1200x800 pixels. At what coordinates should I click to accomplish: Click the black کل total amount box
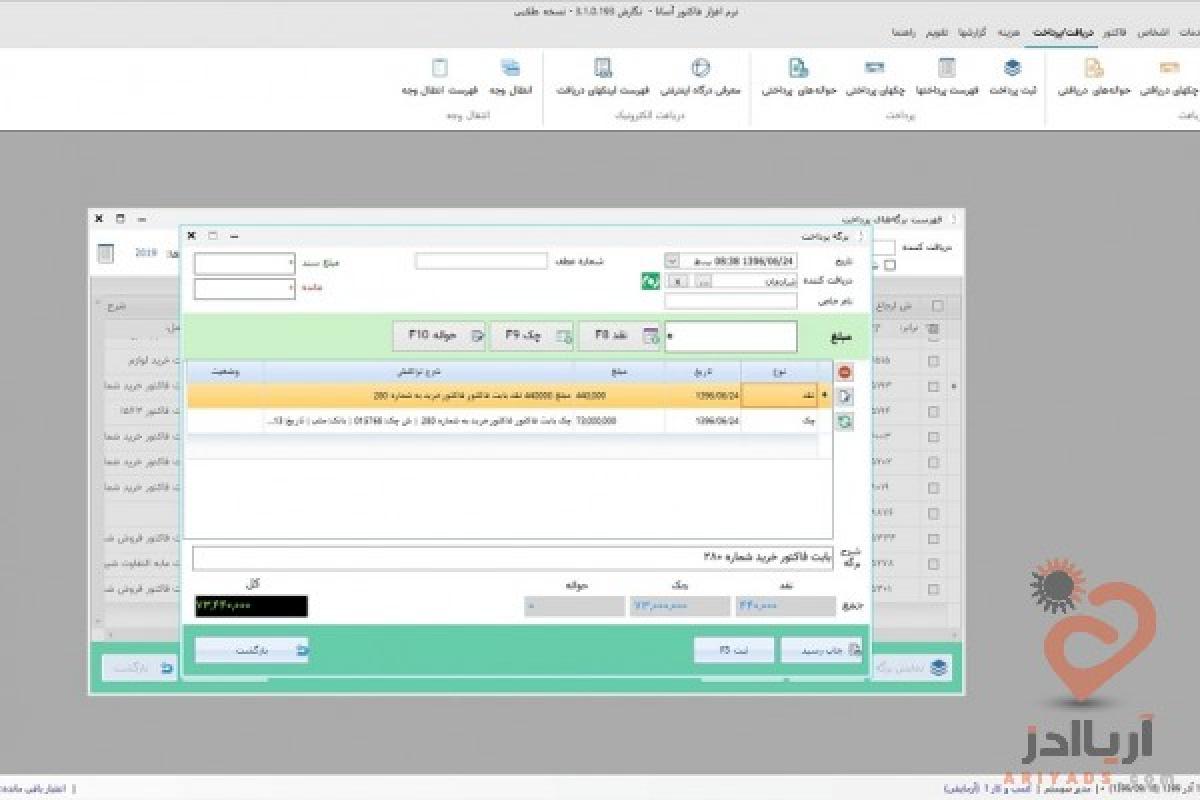pos(251,606)
